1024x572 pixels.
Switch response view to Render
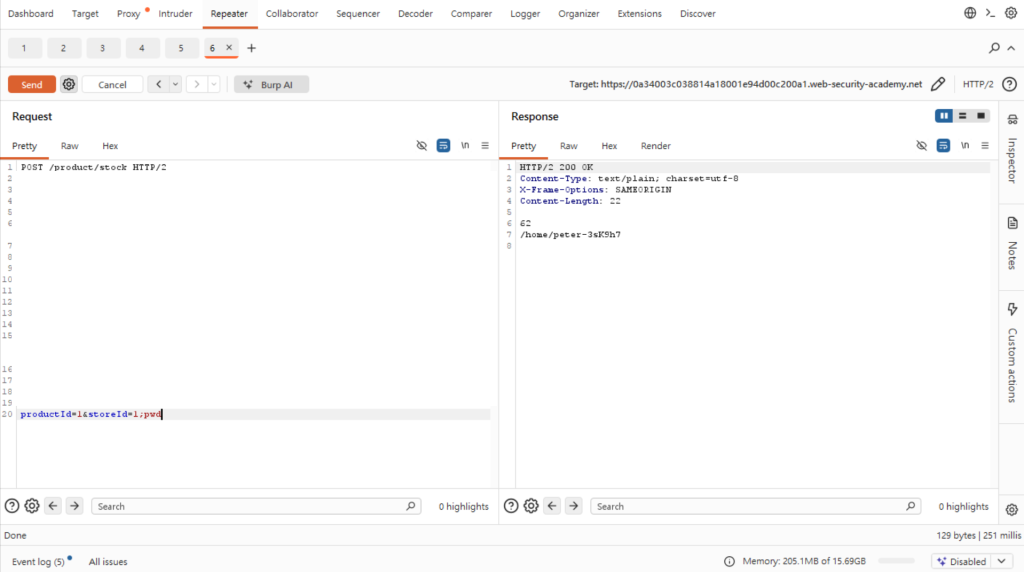click(x=655, y=146)
